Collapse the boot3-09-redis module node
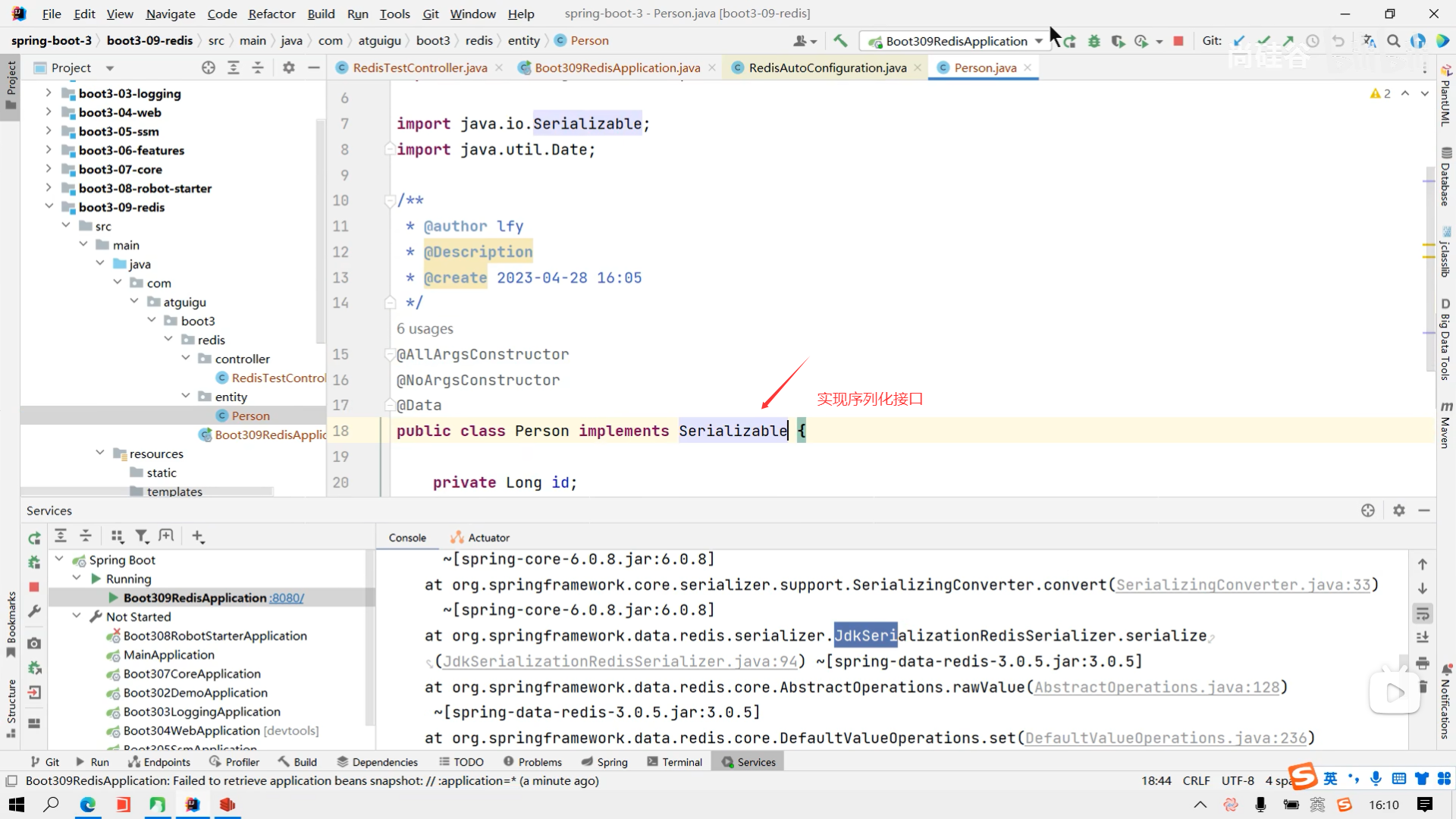The image size is (1456, 819). 49,206
